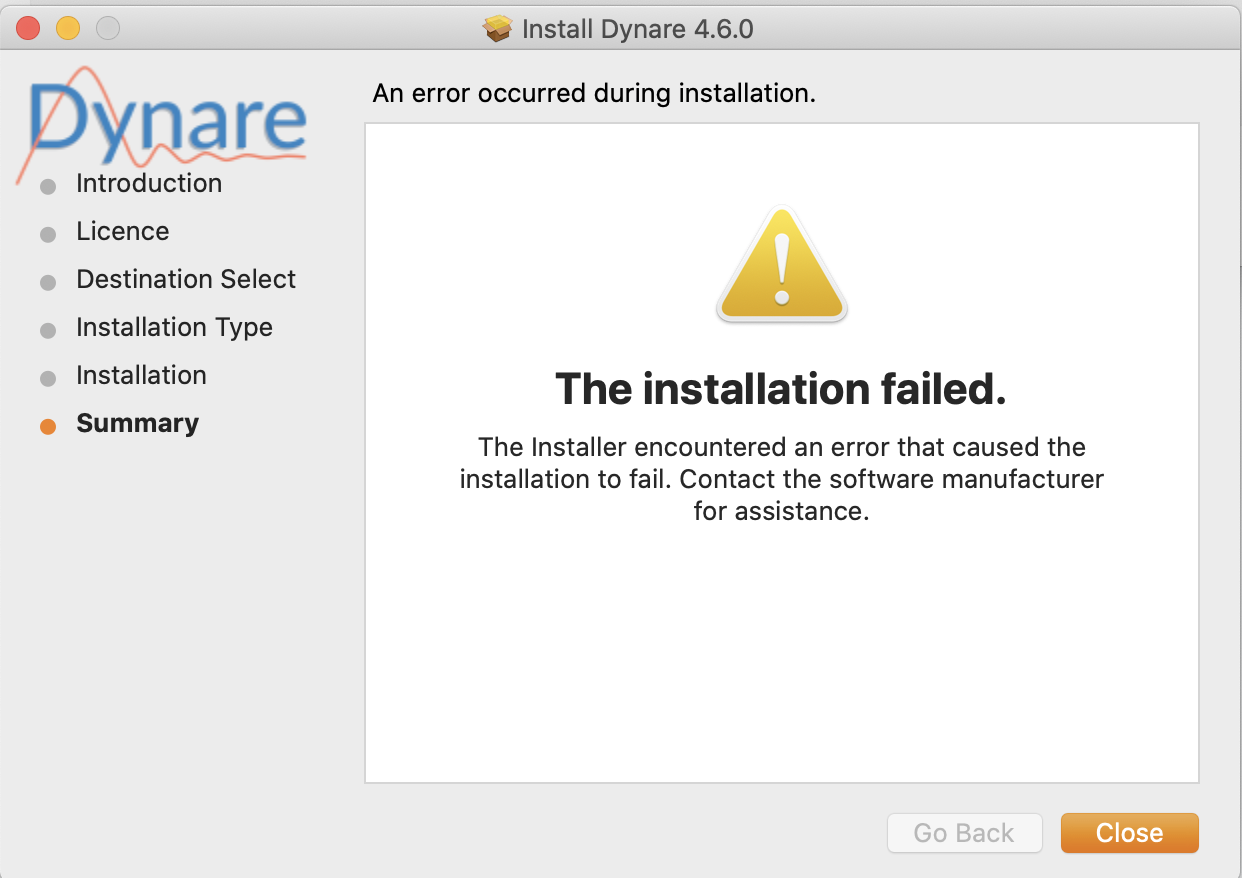The width and height of the screenshot is (1242, 878).
Task: Select the Summary step label
Action: click(x=137, y=423)
